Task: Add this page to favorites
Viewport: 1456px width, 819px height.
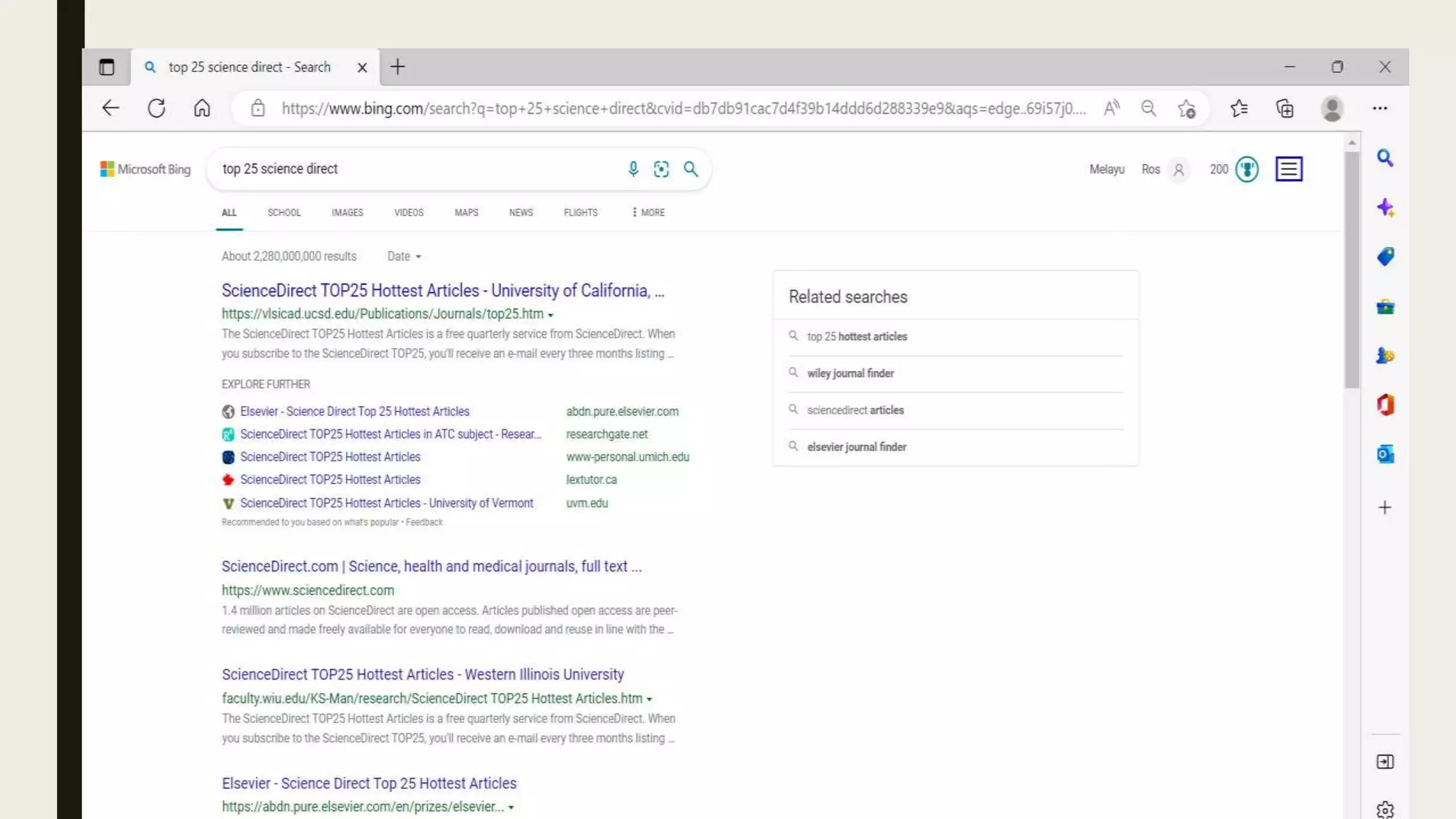Action: [1187, 109]
